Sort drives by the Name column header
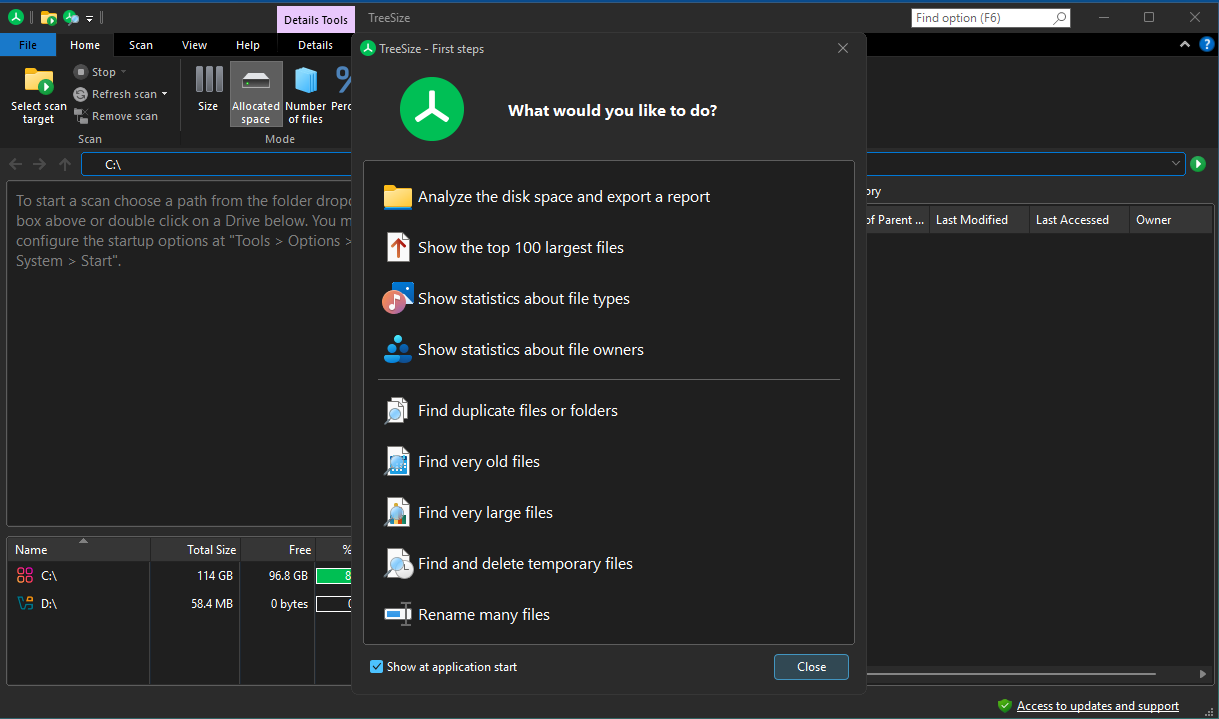The image size is (1219, 719). (x=79, y=550)
